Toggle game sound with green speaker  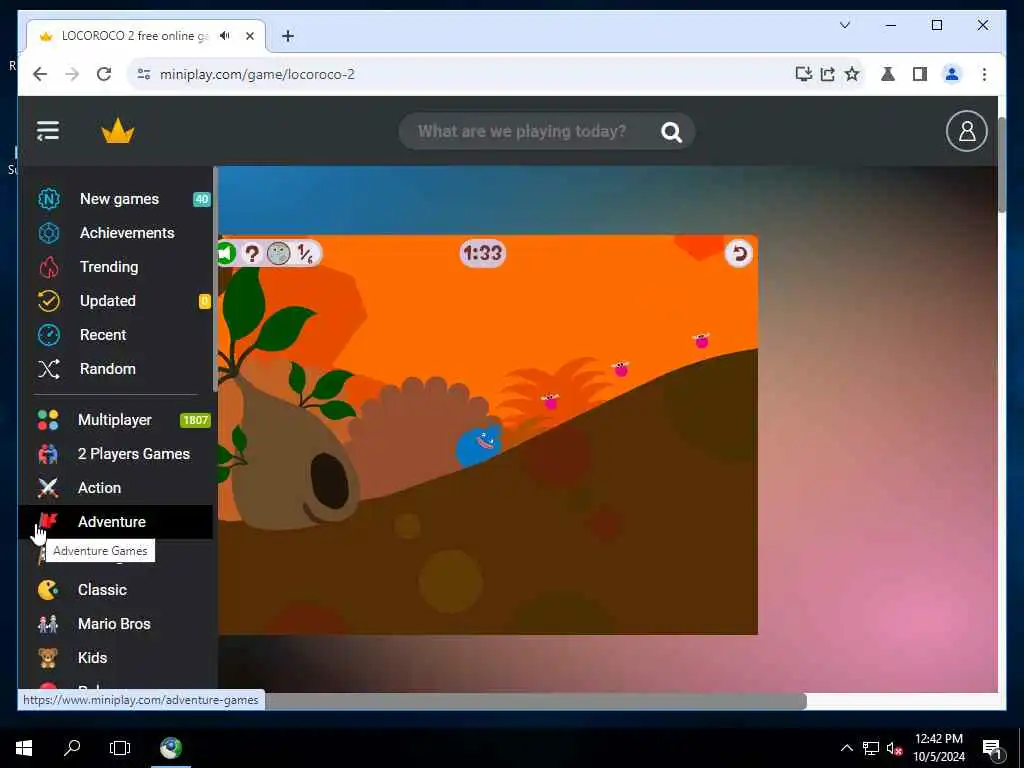226,253
